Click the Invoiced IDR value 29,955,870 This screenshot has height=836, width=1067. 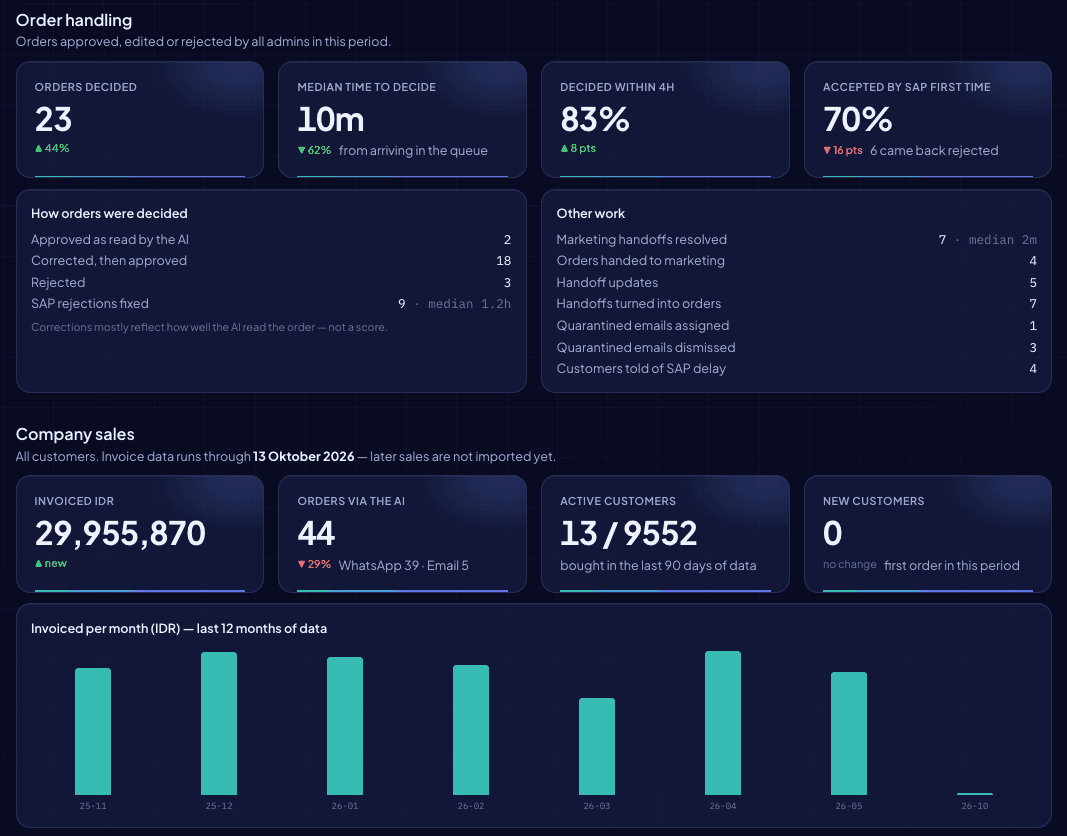click(120, 533)
